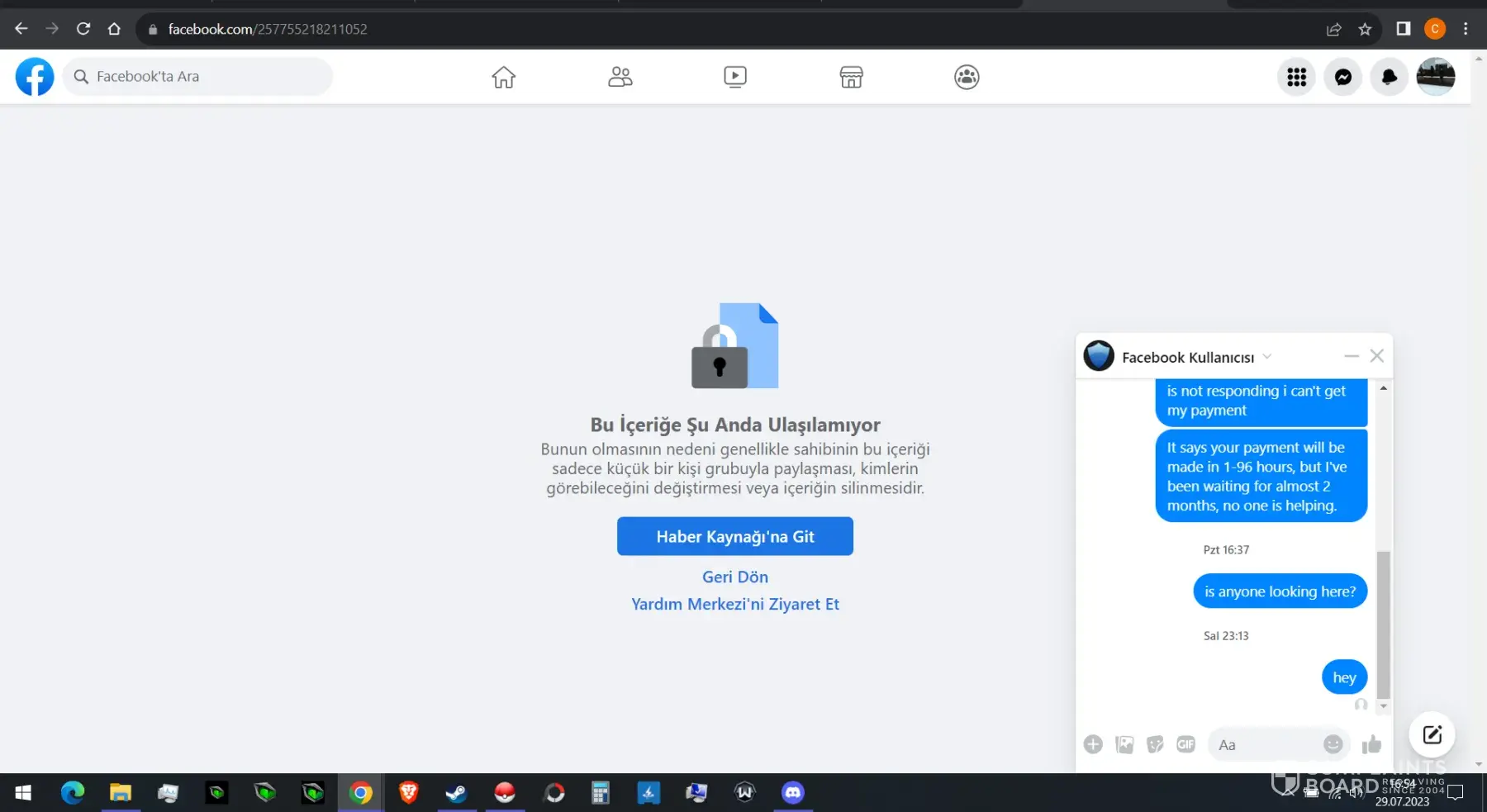Launch Microsoft Edge from the taskbar

click(73, 793)
